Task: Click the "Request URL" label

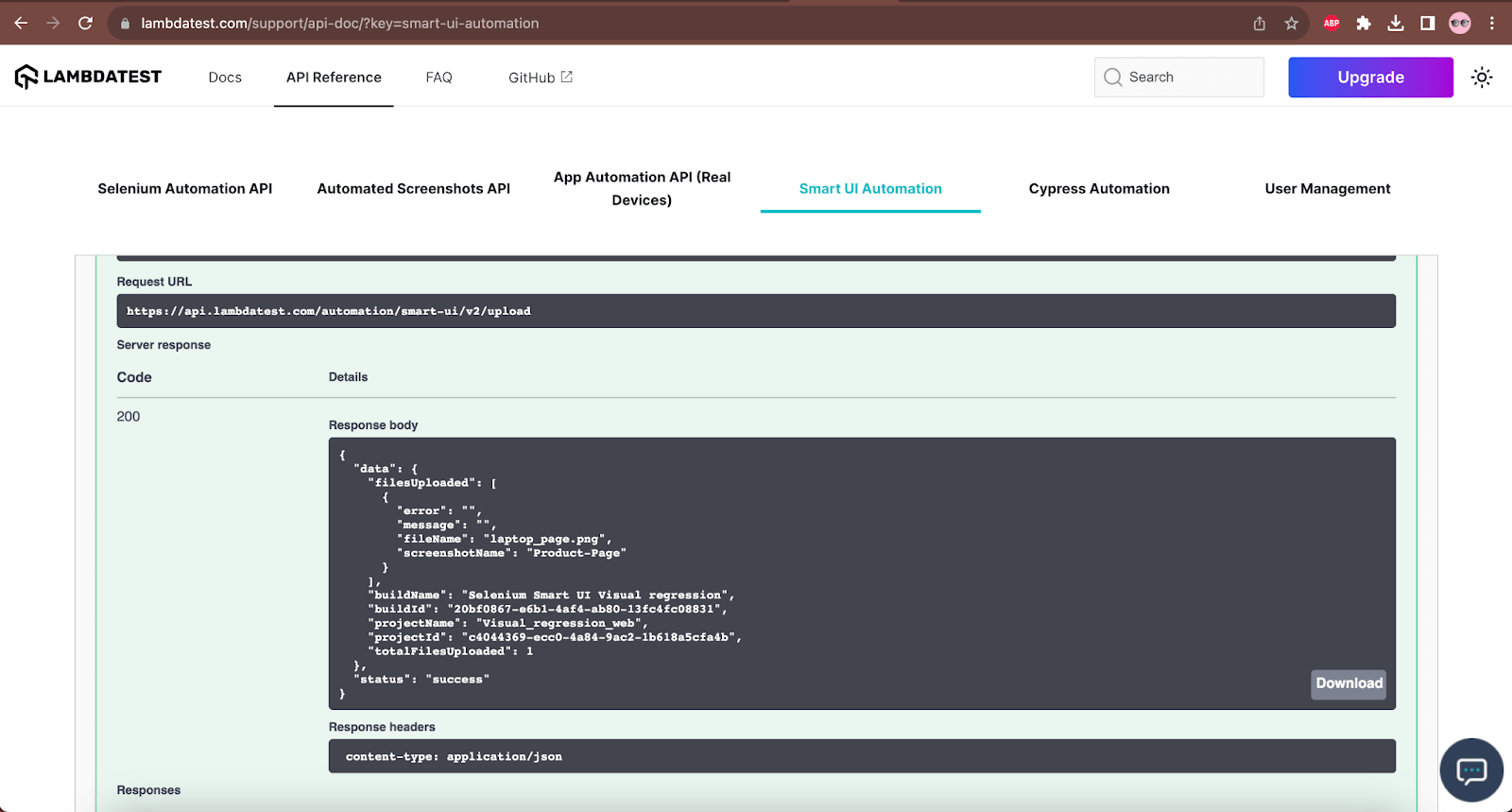Action: [154, 282]
